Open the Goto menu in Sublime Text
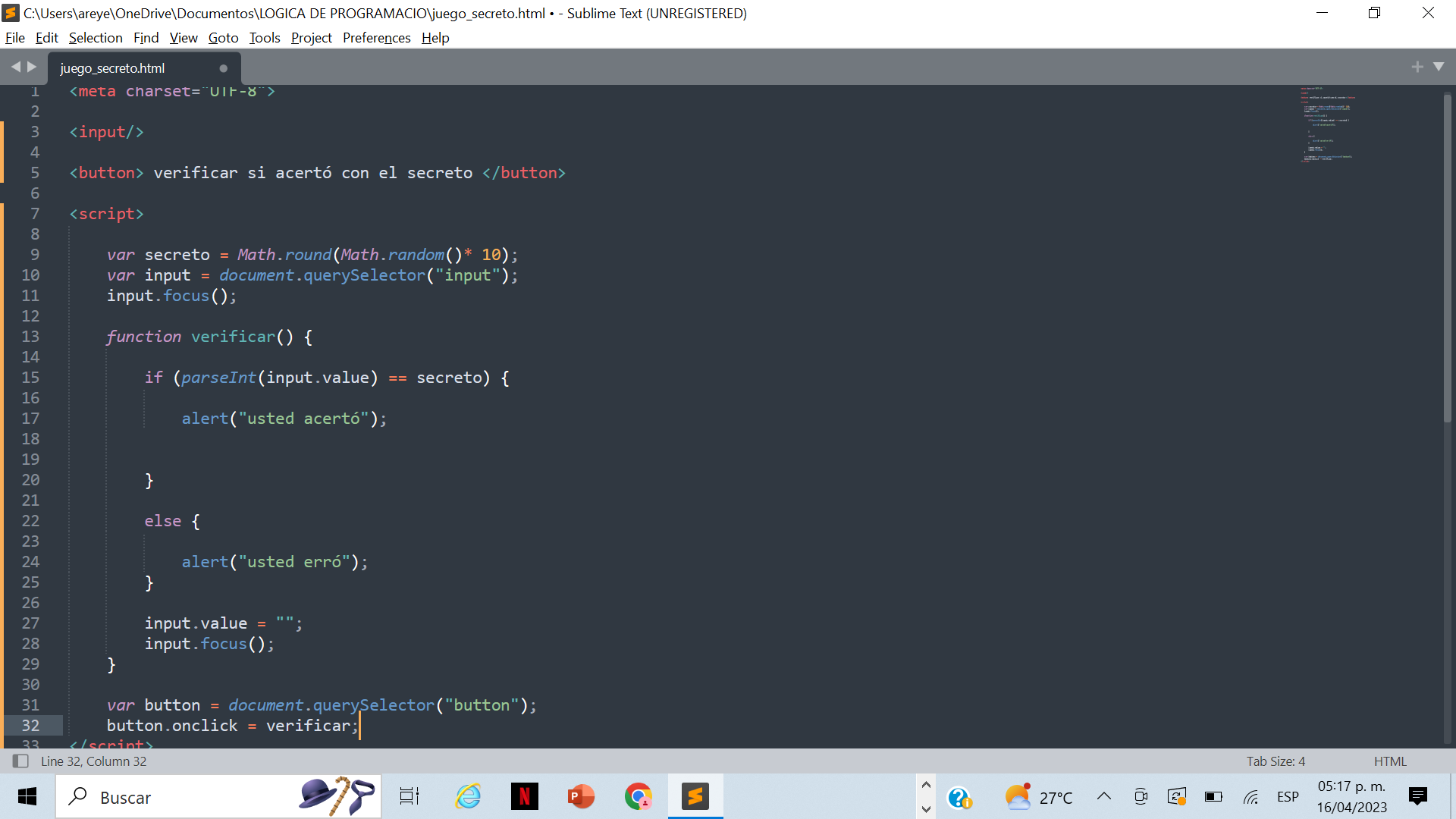 pyautogui.click(x=221, y=38)
